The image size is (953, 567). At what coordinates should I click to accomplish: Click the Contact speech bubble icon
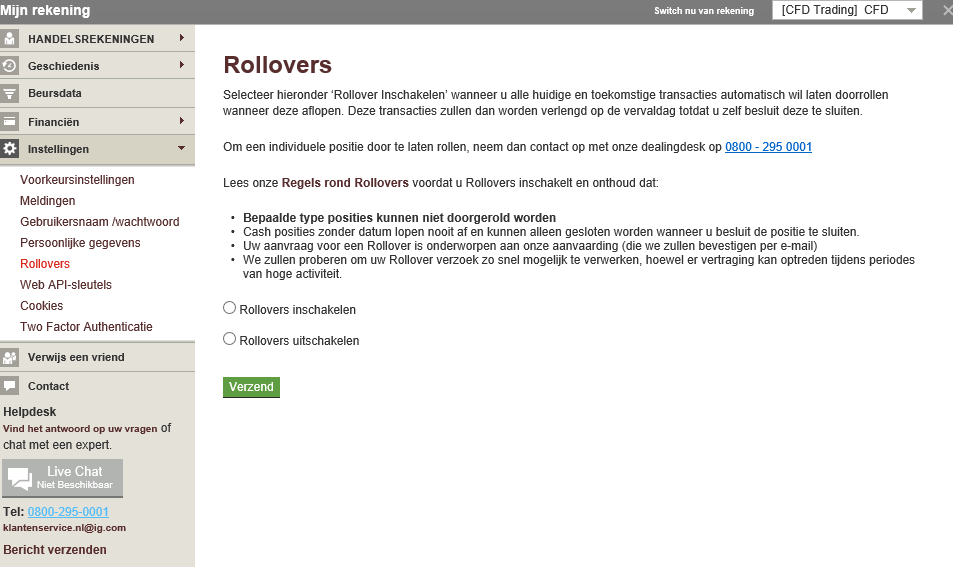coord(9,386)
